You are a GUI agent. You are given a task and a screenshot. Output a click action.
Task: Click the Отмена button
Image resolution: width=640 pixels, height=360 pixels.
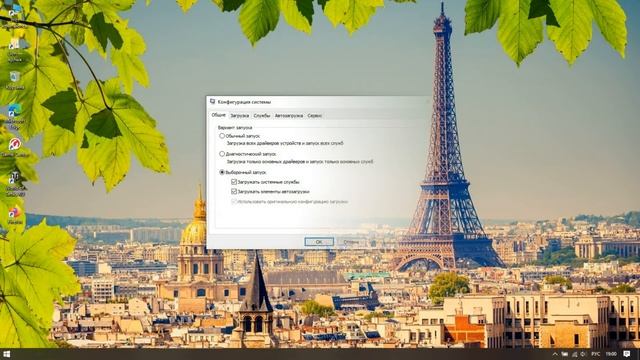point(351,242)
